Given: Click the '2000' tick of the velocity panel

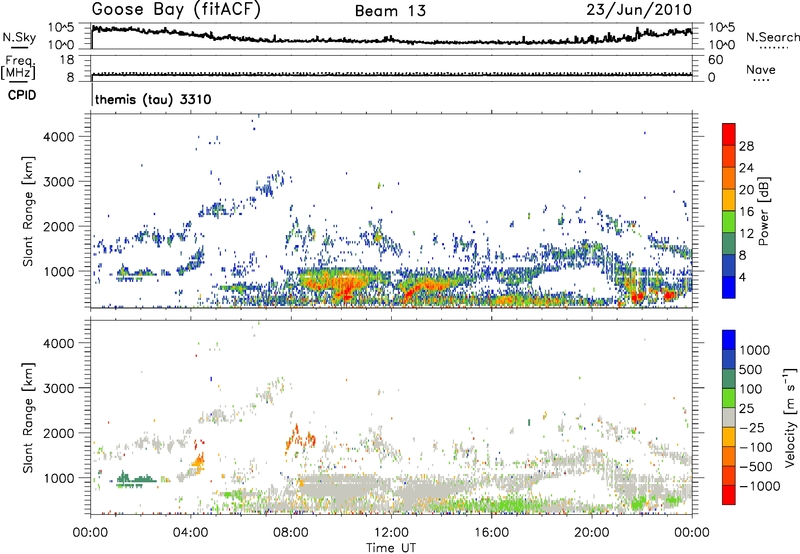Looking at the screenshot, I should tap(58, 433).
